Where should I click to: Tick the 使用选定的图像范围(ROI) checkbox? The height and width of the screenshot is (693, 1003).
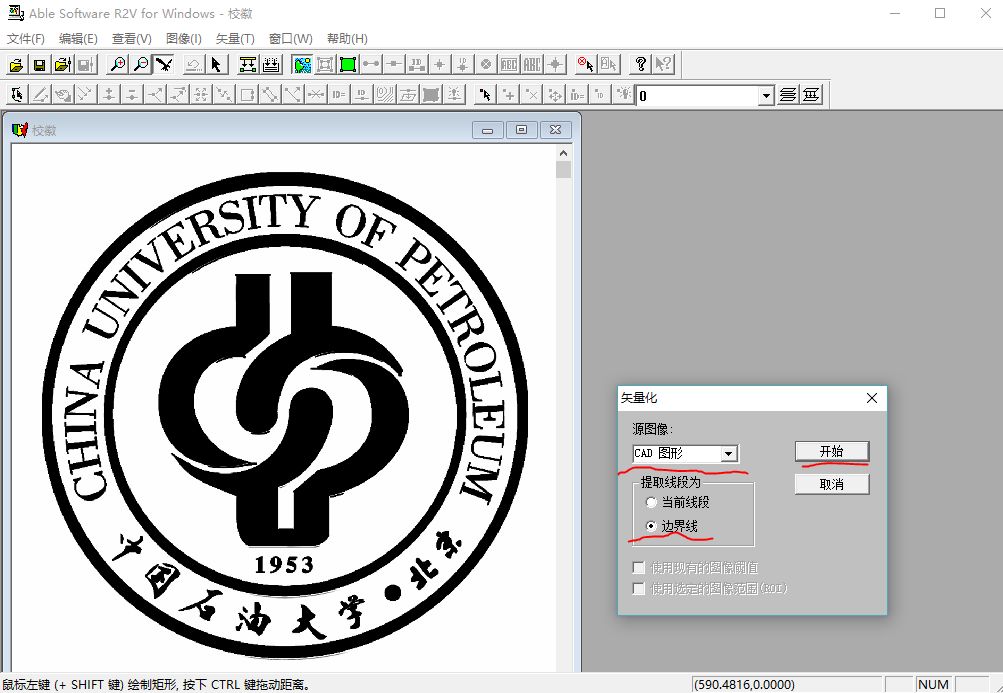point(638,588)
